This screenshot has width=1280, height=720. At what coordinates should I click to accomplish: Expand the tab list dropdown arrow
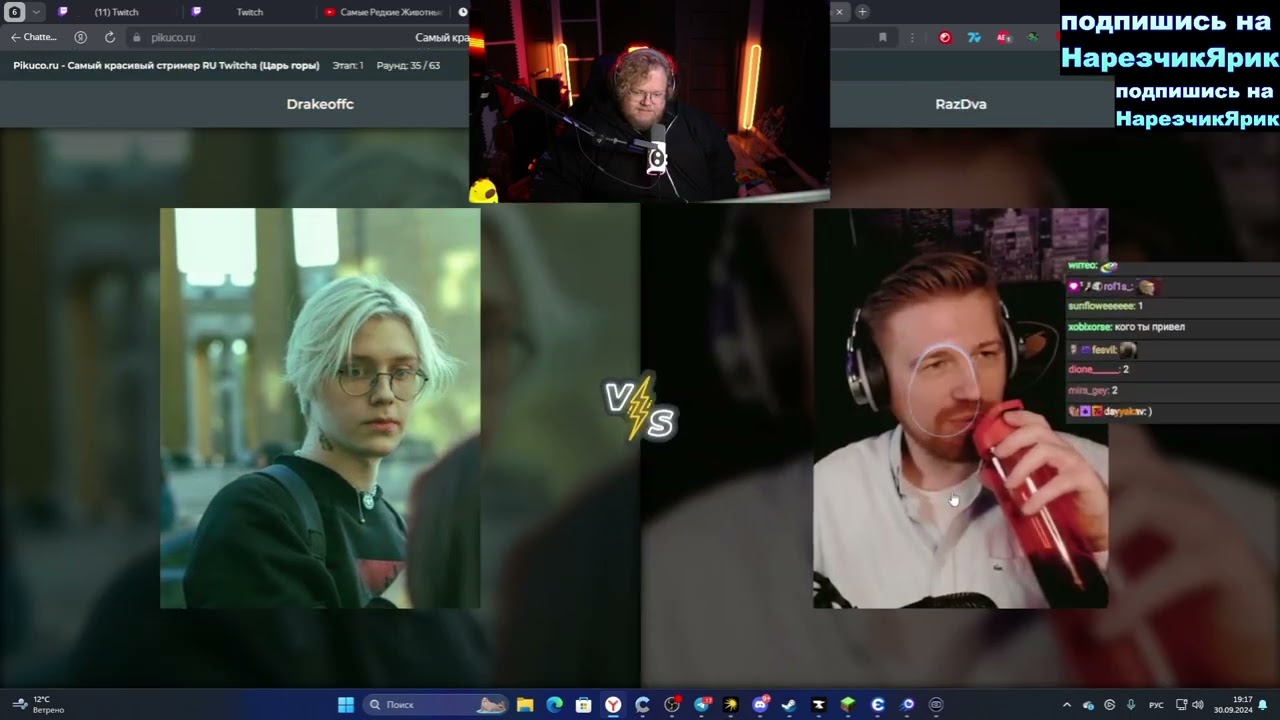[37, 12]
